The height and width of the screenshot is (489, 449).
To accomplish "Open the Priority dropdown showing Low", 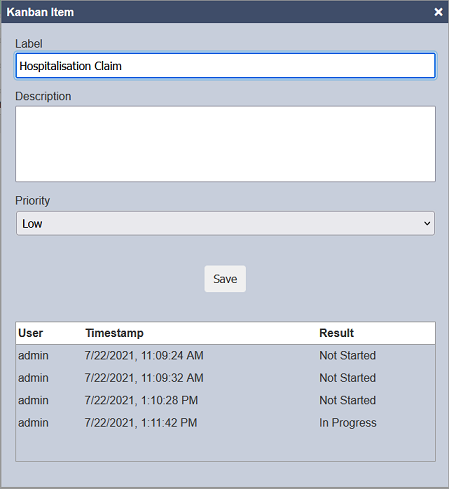I will tap(225, 223).
